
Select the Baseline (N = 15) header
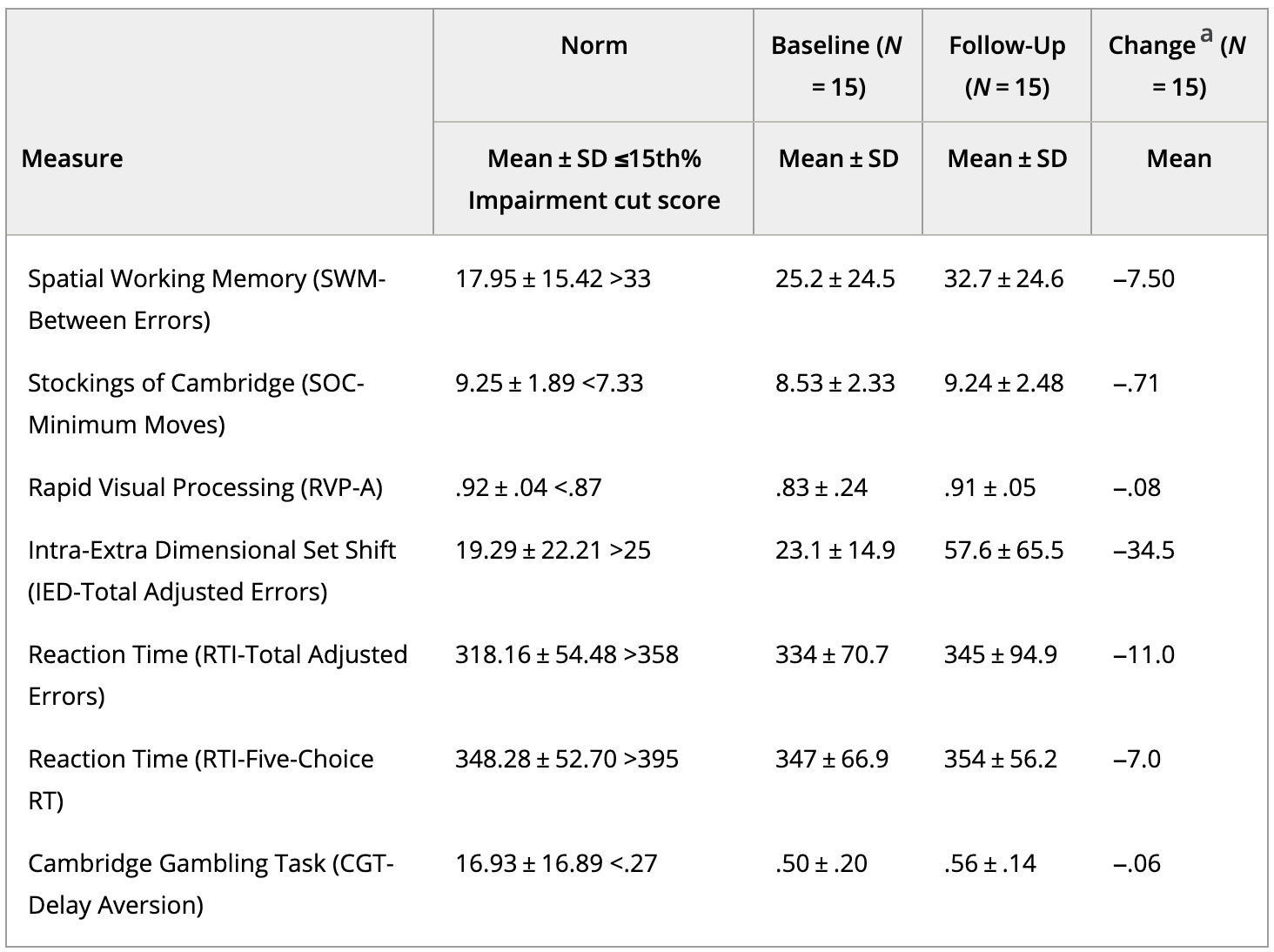(x=837, y=66)
